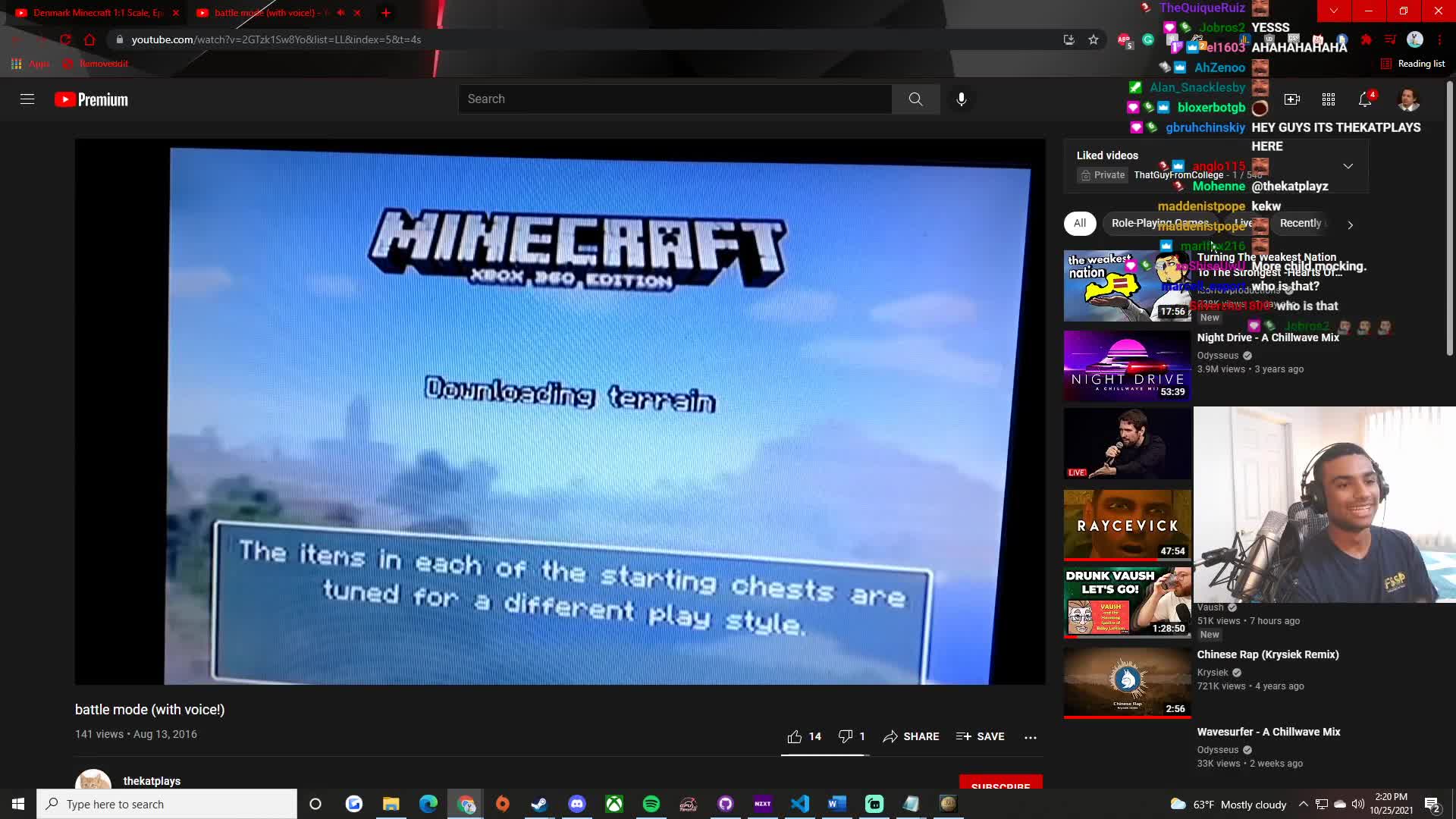Collapse the Liked videos playlist panel
Screen dimensions: 1456x819
1348,166
